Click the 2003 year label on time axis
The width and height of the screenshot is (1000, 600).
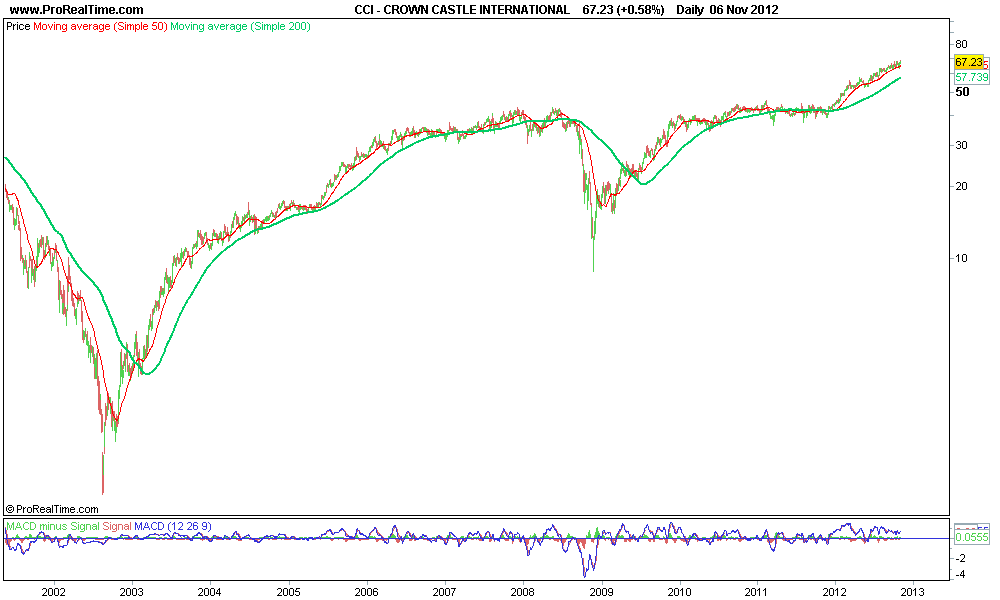tap(131, 592)
